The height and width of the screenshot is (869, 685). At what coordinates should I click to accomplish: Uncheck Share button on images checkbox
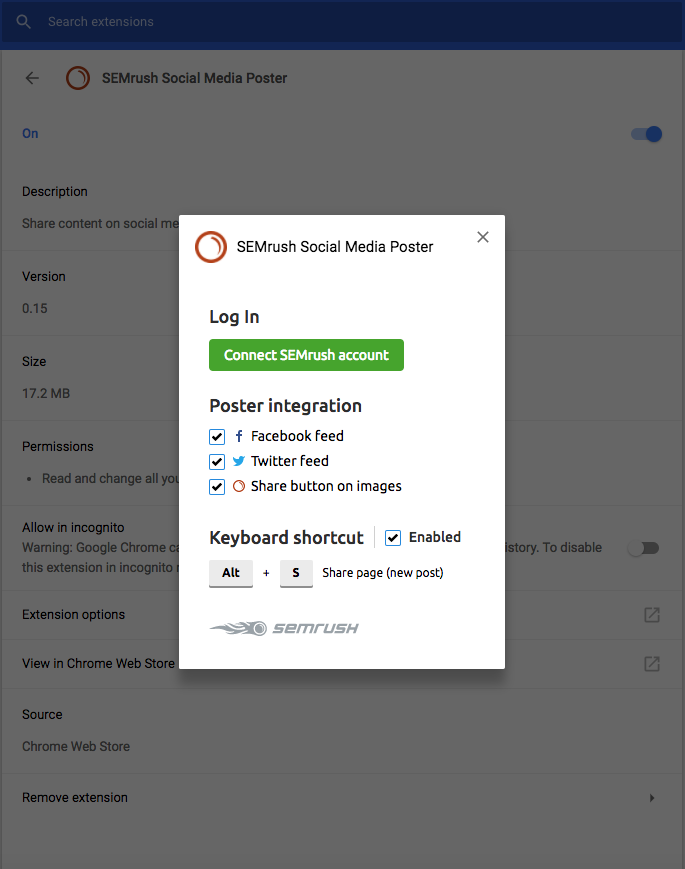217,487
